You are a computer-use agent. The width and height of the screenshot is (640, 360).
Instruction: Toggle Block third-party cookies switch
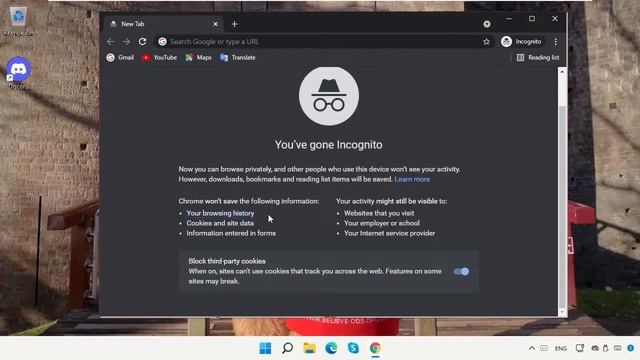tap(461, 271)
